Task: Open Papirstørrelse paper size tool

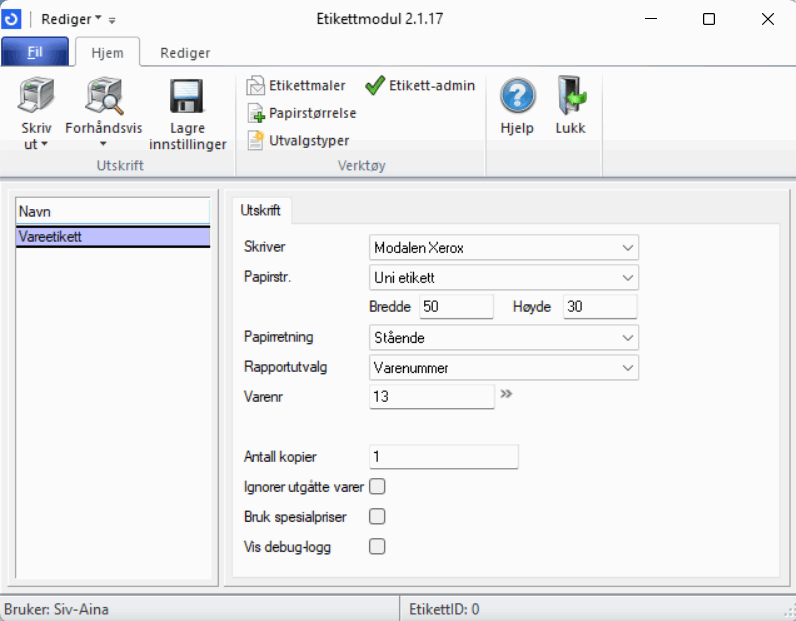Action: click(x=301, y=113)
